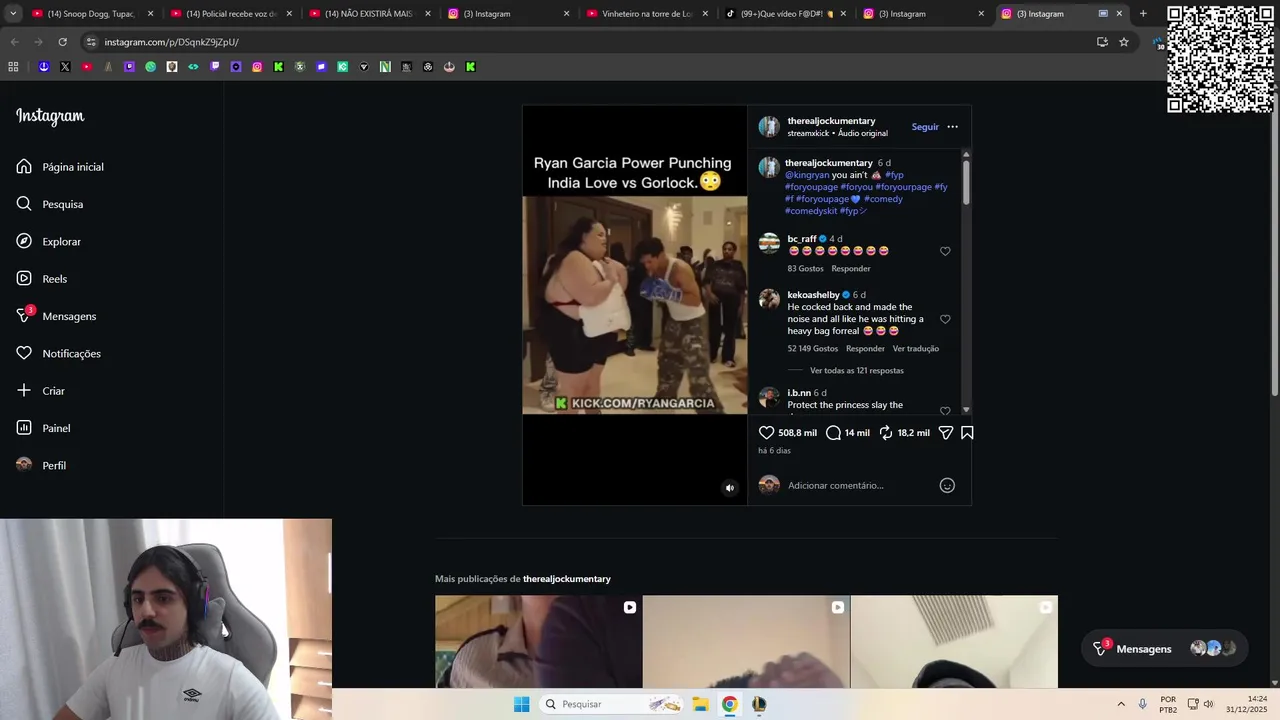Show hidden tray icons chevron

[1121, 704]
